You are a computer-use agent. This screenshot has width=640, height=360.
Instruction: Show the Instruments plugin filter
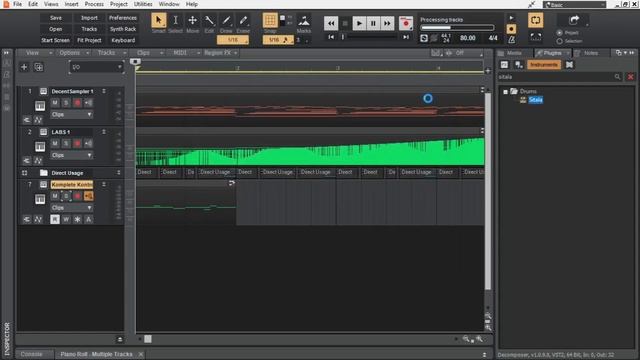[544, 64]
